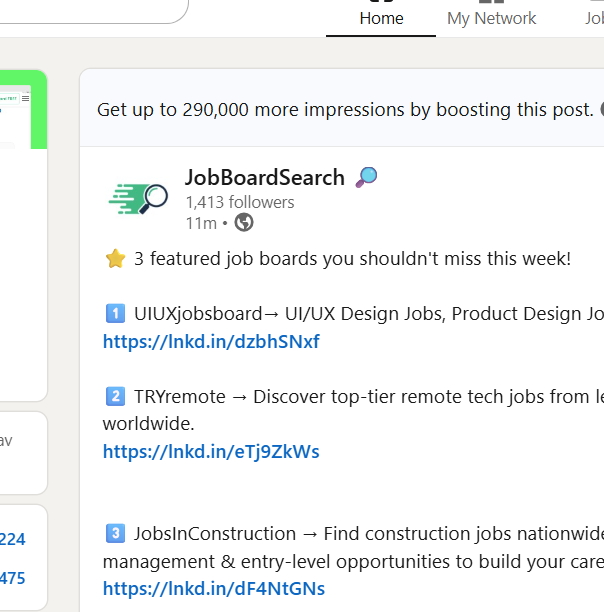Screen dimensions: 604x612
Task: Open the lnkd.in/dF4NtGNs link
Action: tap(214, 589)
